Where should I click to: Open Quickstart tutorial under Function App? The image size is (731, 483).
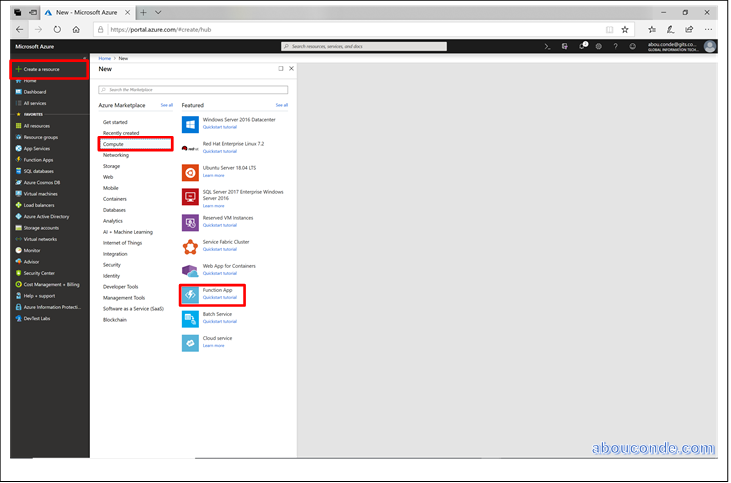220,297
